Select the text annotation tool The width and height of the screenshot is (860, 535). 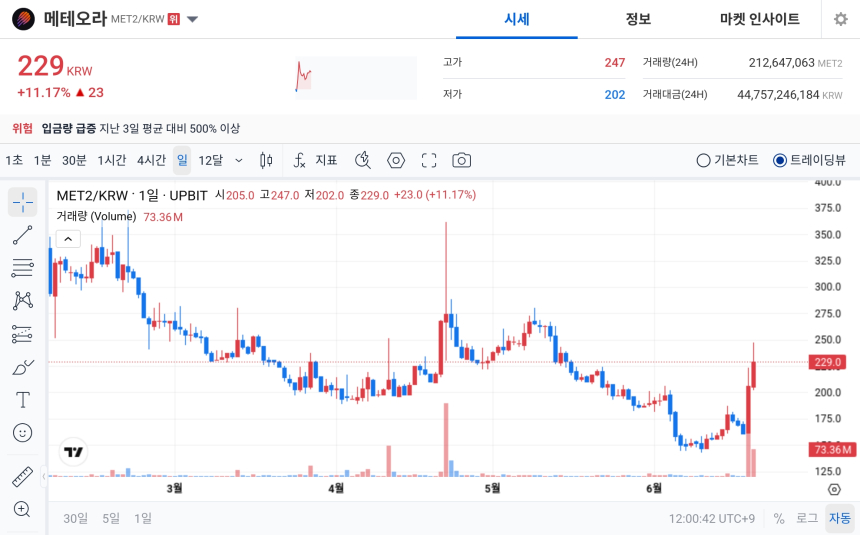point(22,399)
